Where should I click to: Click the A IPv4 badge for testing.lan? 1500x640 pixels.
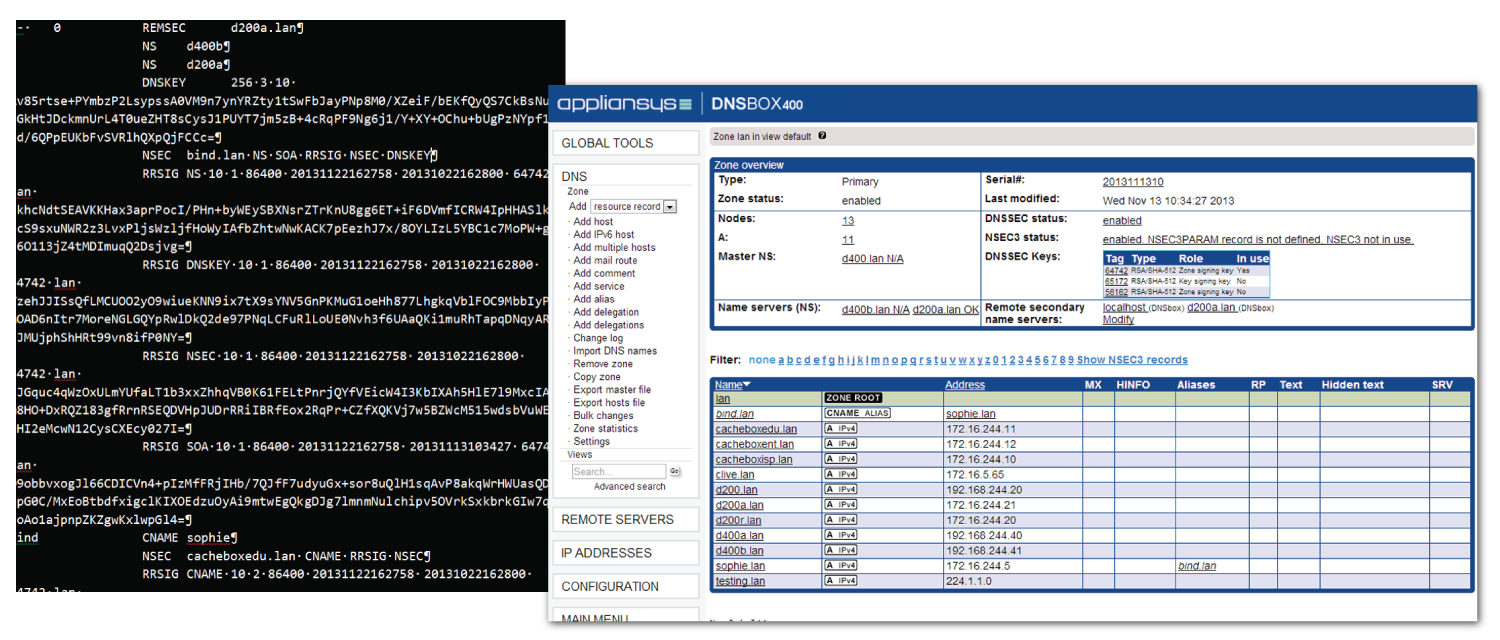[x=841, y=581]
